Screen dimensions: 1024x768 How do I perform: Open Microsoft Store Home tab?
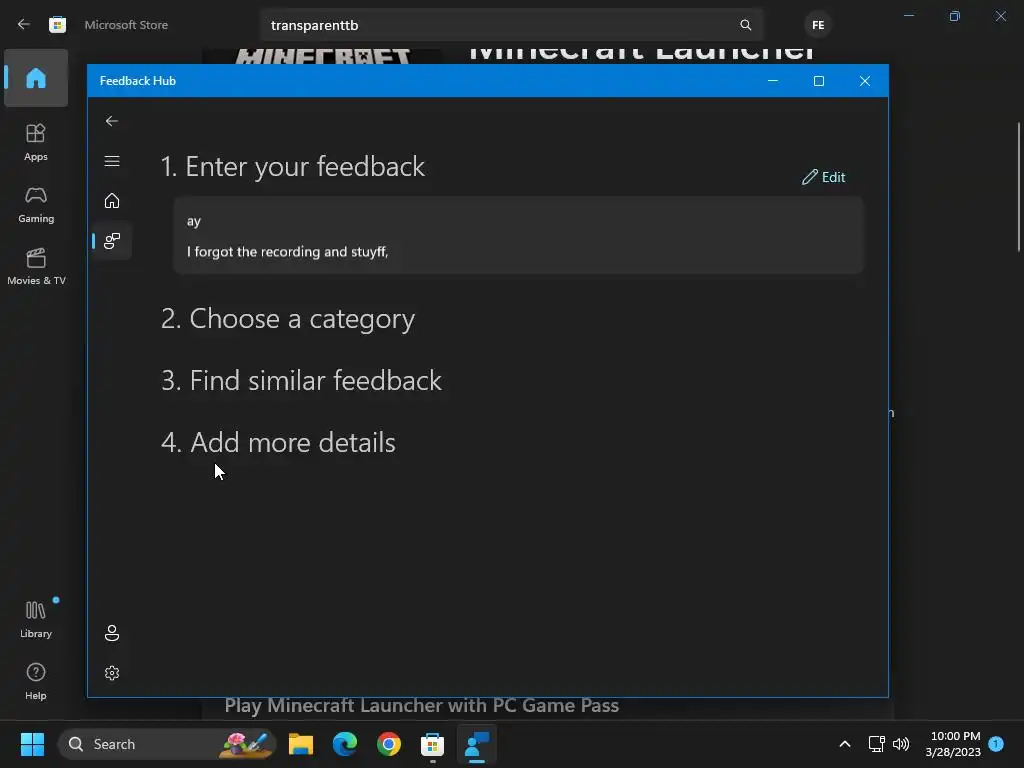36,78
